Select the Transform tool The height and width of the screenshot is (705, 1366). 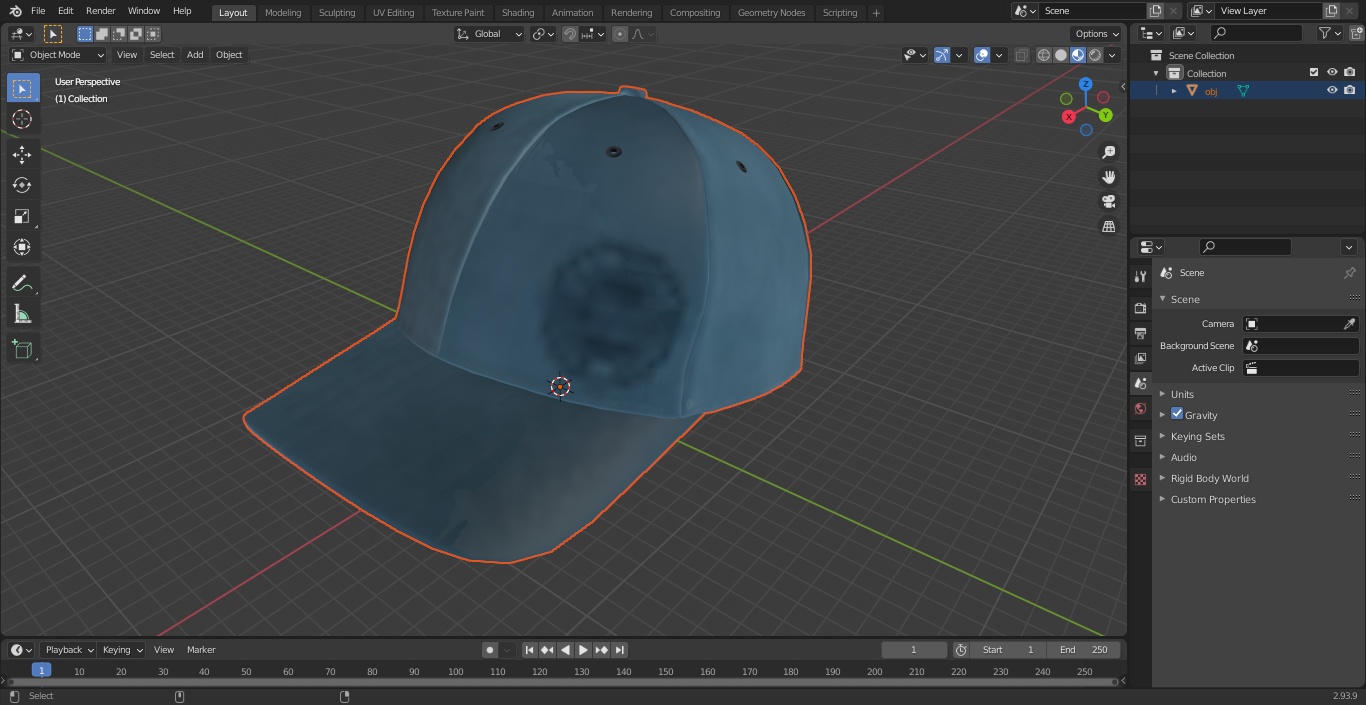point(22,247)
